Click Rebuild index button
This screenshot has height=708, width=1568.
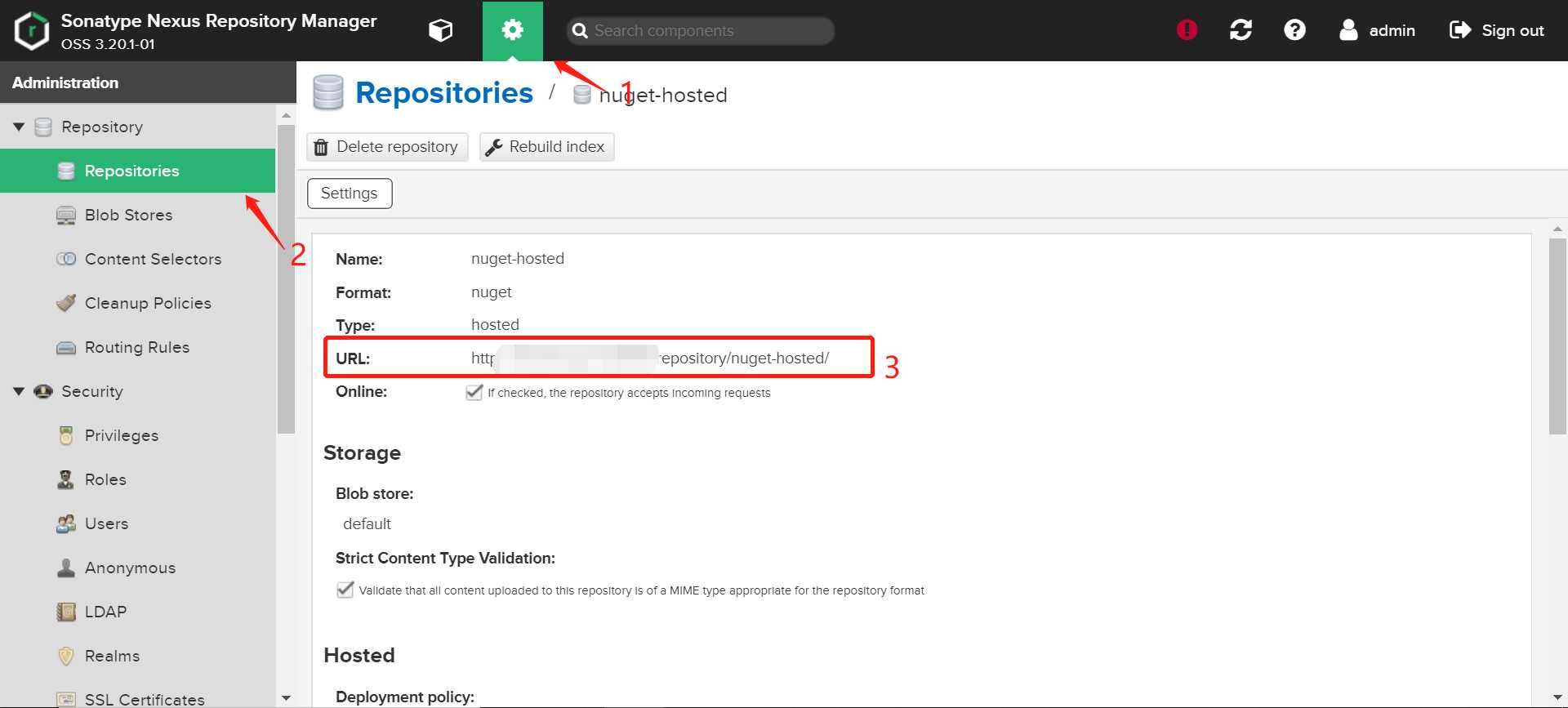(546, 147)
